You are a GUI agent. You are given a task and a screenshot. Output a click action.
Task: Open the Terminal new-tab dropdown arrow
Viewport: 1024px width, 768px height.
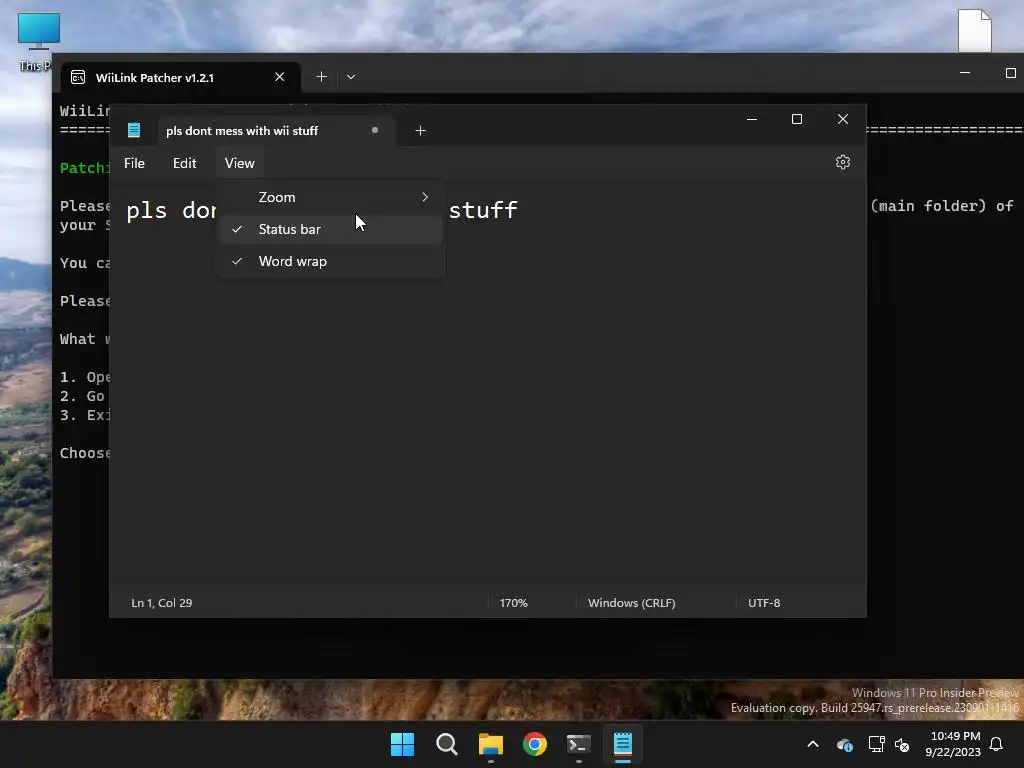351,76
